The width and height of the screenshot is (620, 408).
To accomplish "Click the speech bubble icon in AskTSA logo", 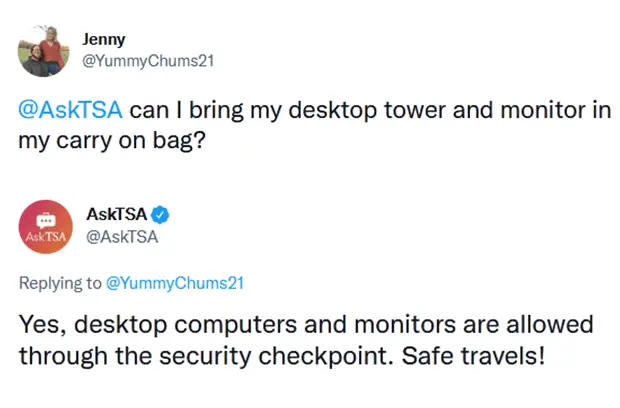I will click(x=46, y=221).
